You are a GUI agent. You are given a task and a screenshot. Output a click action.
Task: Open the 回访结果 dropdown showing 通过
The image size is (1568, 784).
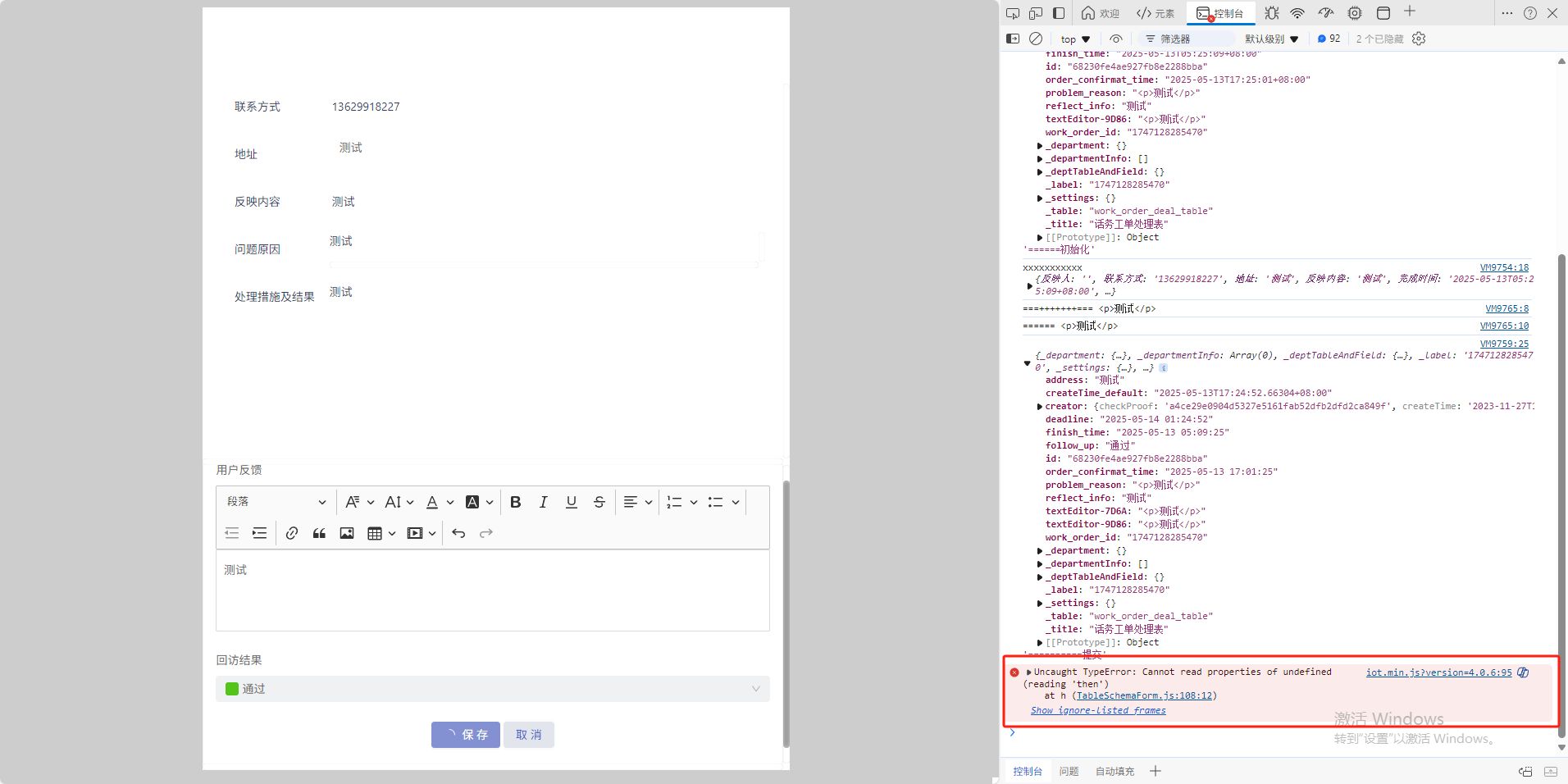[x=492, y=689]
